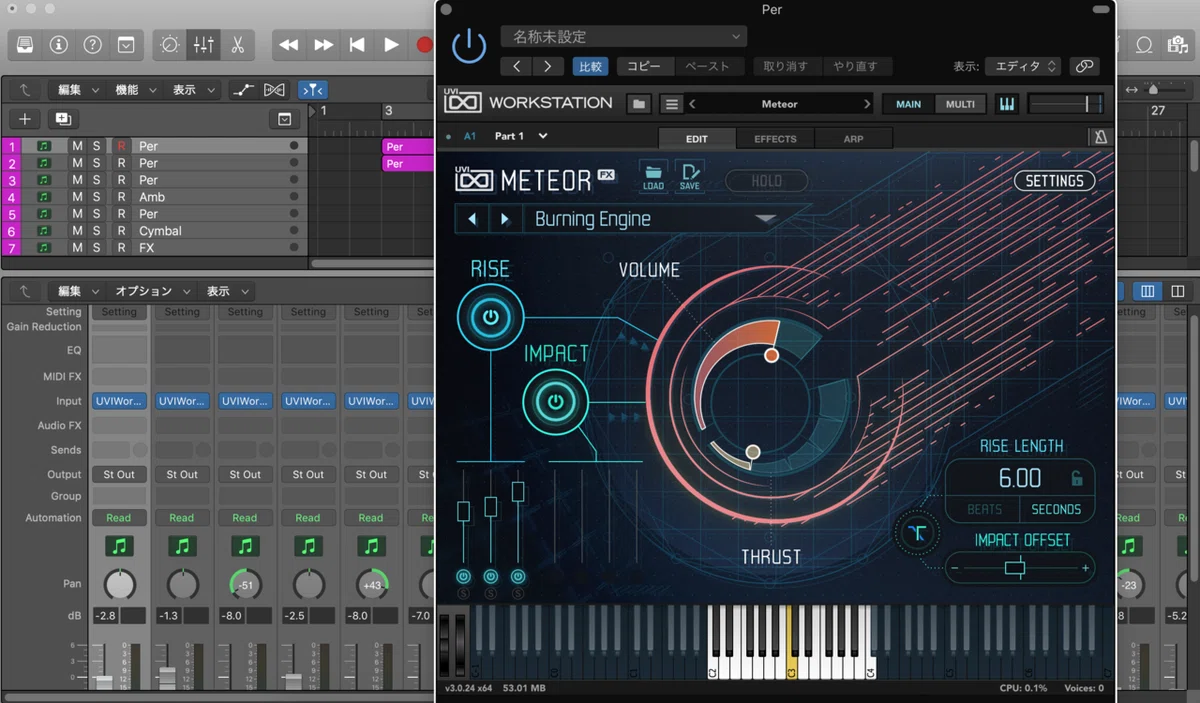Select SECONDS for Rise Length

1056,509
